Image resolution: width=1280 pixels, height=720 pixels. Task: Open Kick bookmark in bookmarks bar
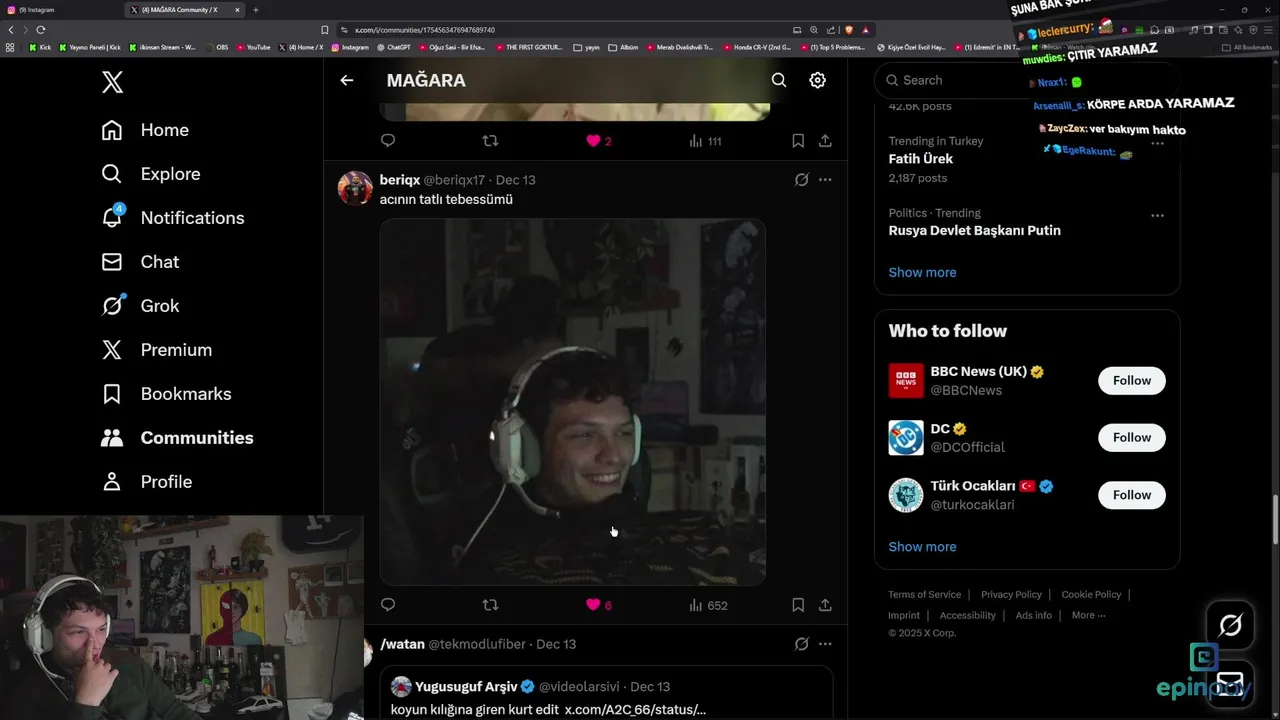(40, 47)
